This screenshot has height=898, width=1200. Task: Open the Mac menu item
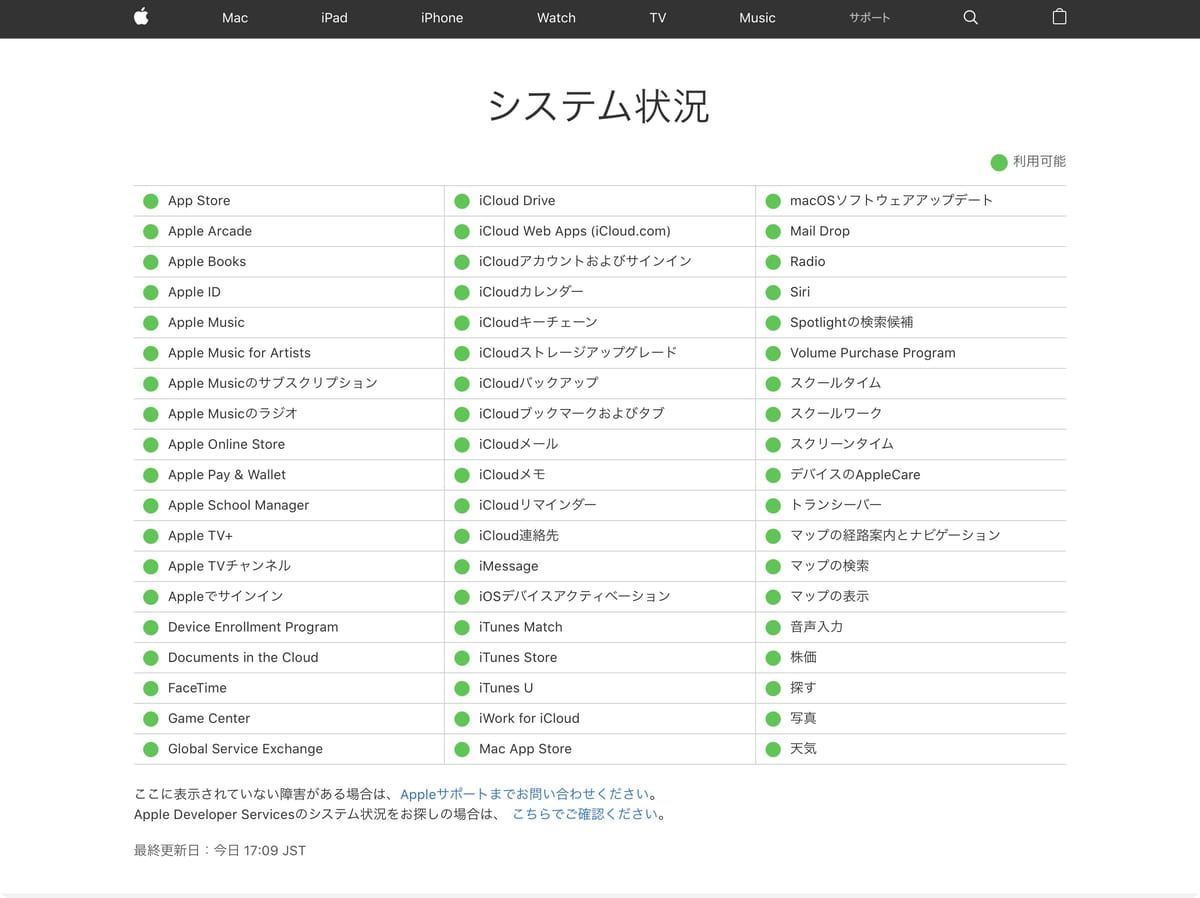[235, 18]
